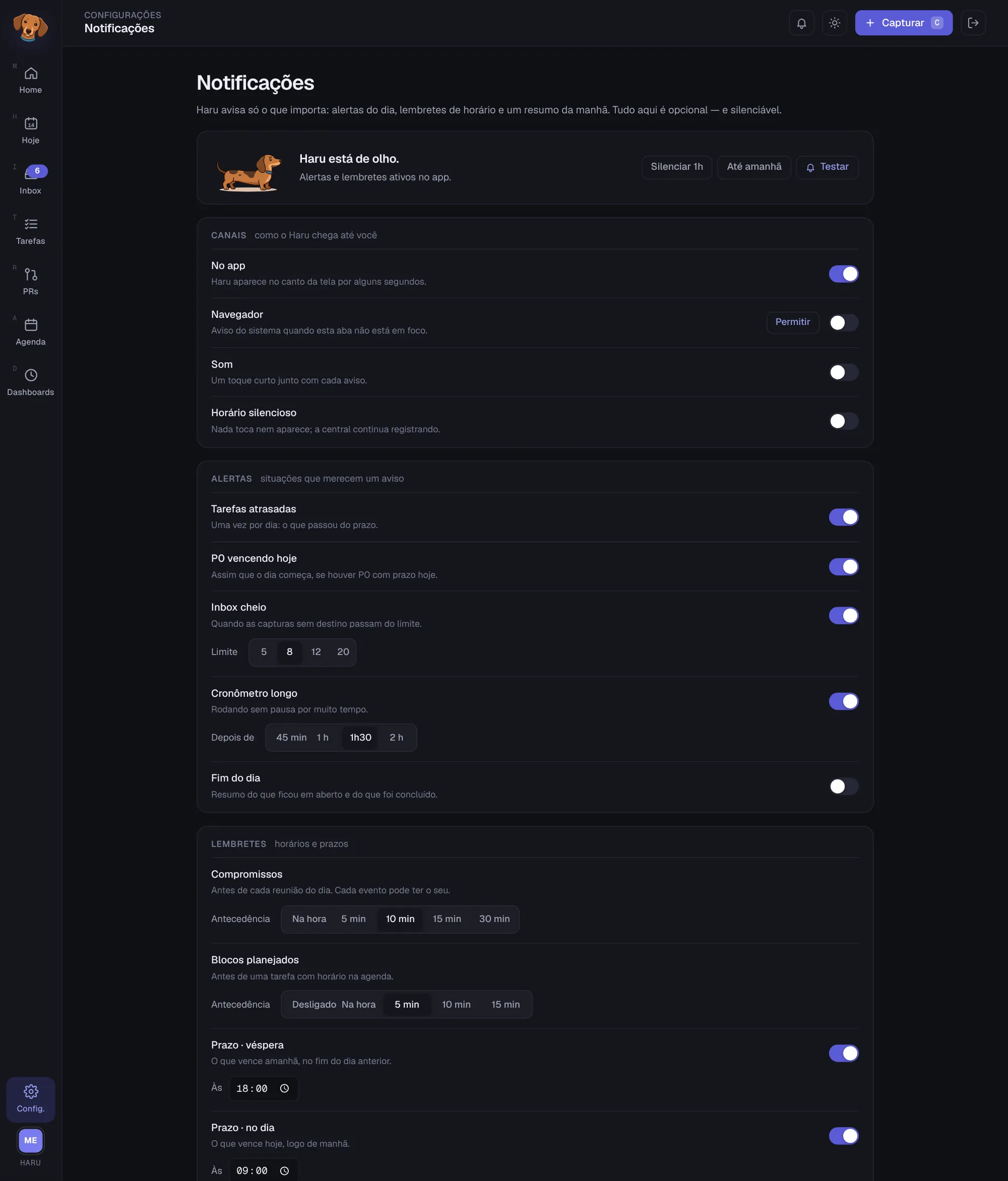
Task: Turn off PO vencendo hoje toggle
Action: 843,566
